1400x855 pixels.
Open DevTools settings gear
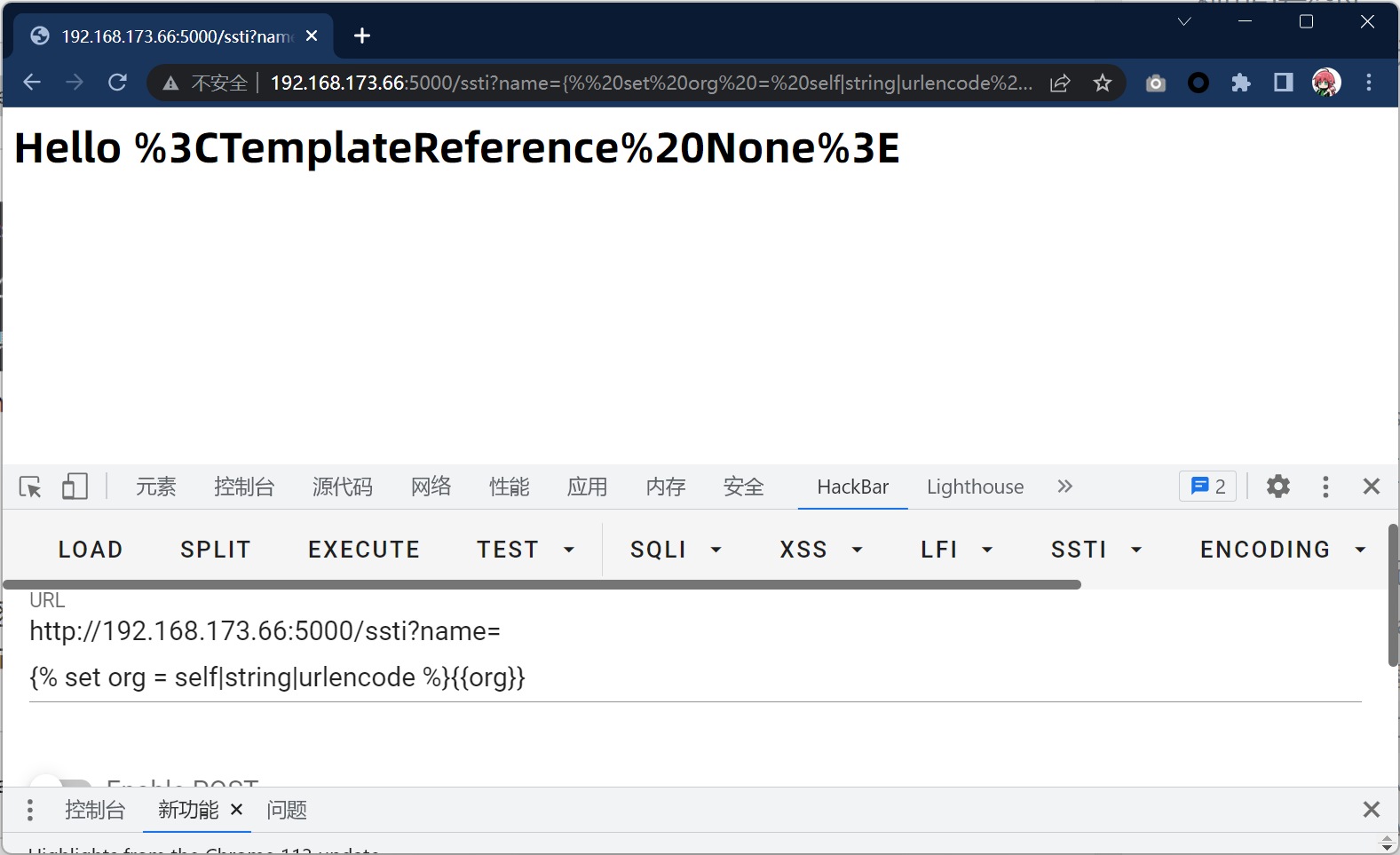pos(1277,487)
